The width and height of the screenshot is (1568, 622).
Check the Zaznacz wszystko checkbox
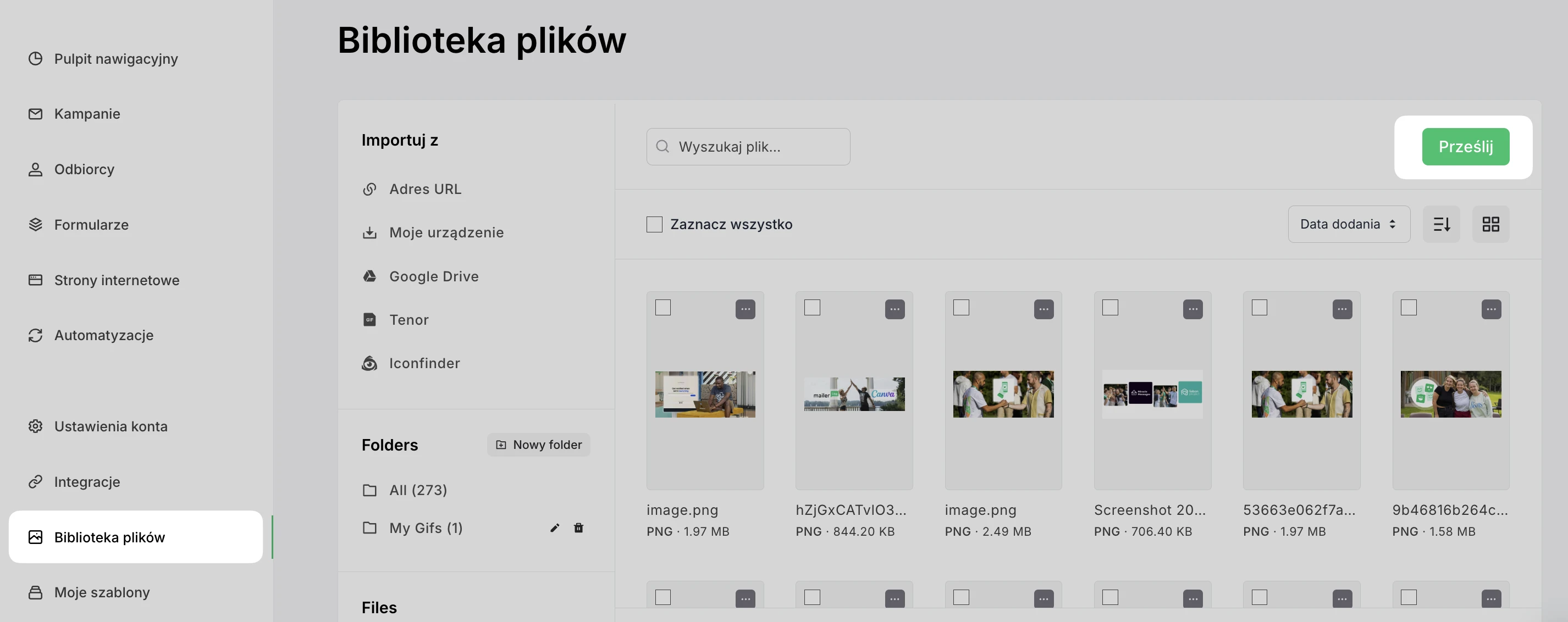[x=654, y=224]
